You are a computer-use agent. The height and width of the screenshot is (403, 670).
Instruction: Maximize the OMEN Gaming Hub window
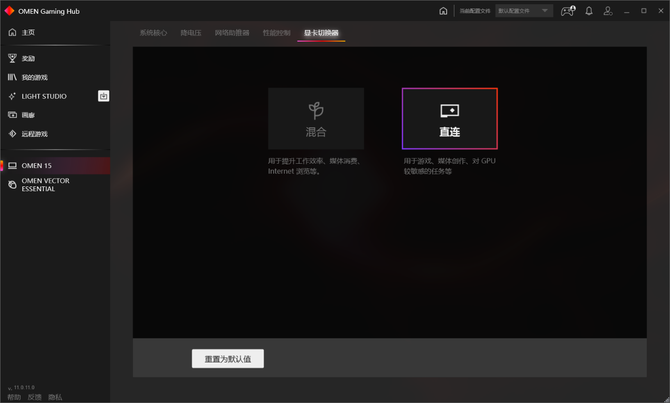pyautogui.click(x=644, y=11)
